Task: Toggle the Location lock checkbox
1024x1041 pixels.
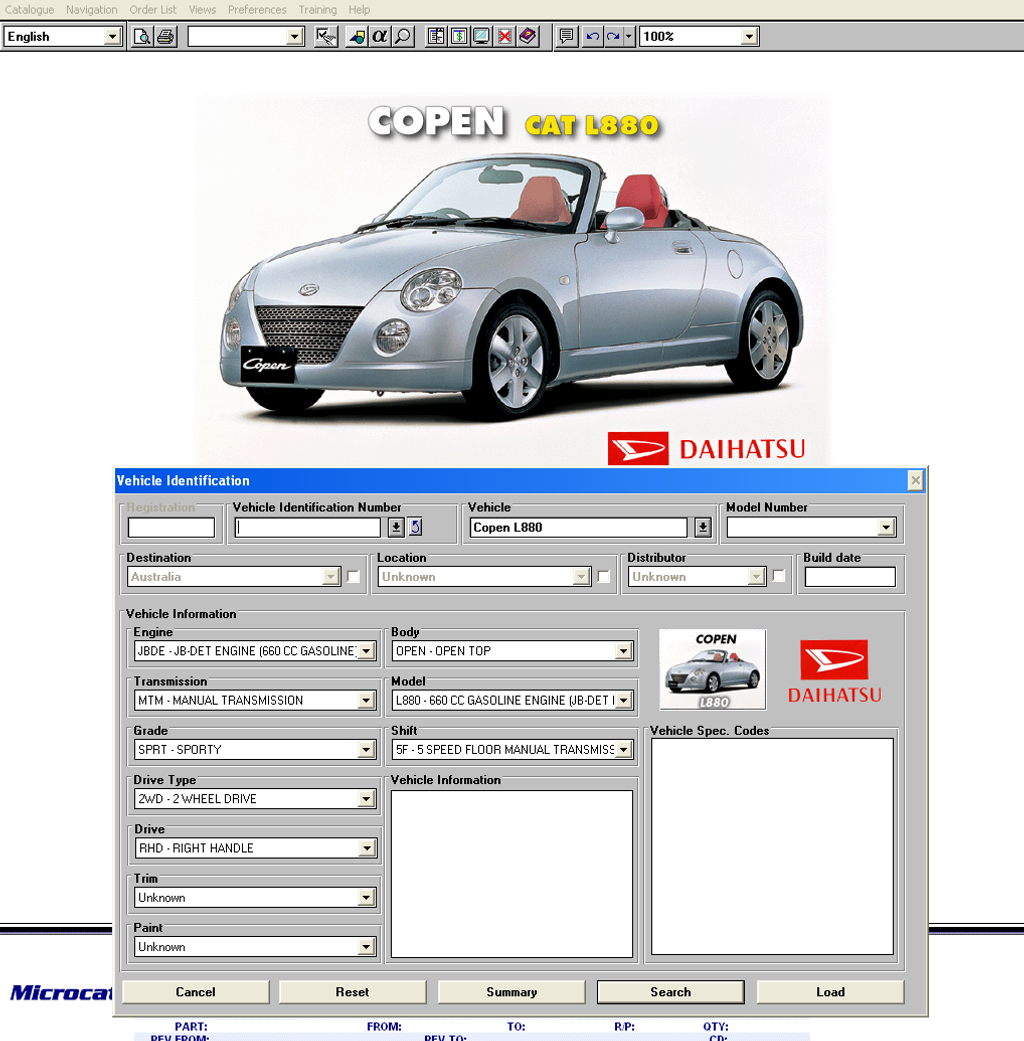Action: click(604, 576)
